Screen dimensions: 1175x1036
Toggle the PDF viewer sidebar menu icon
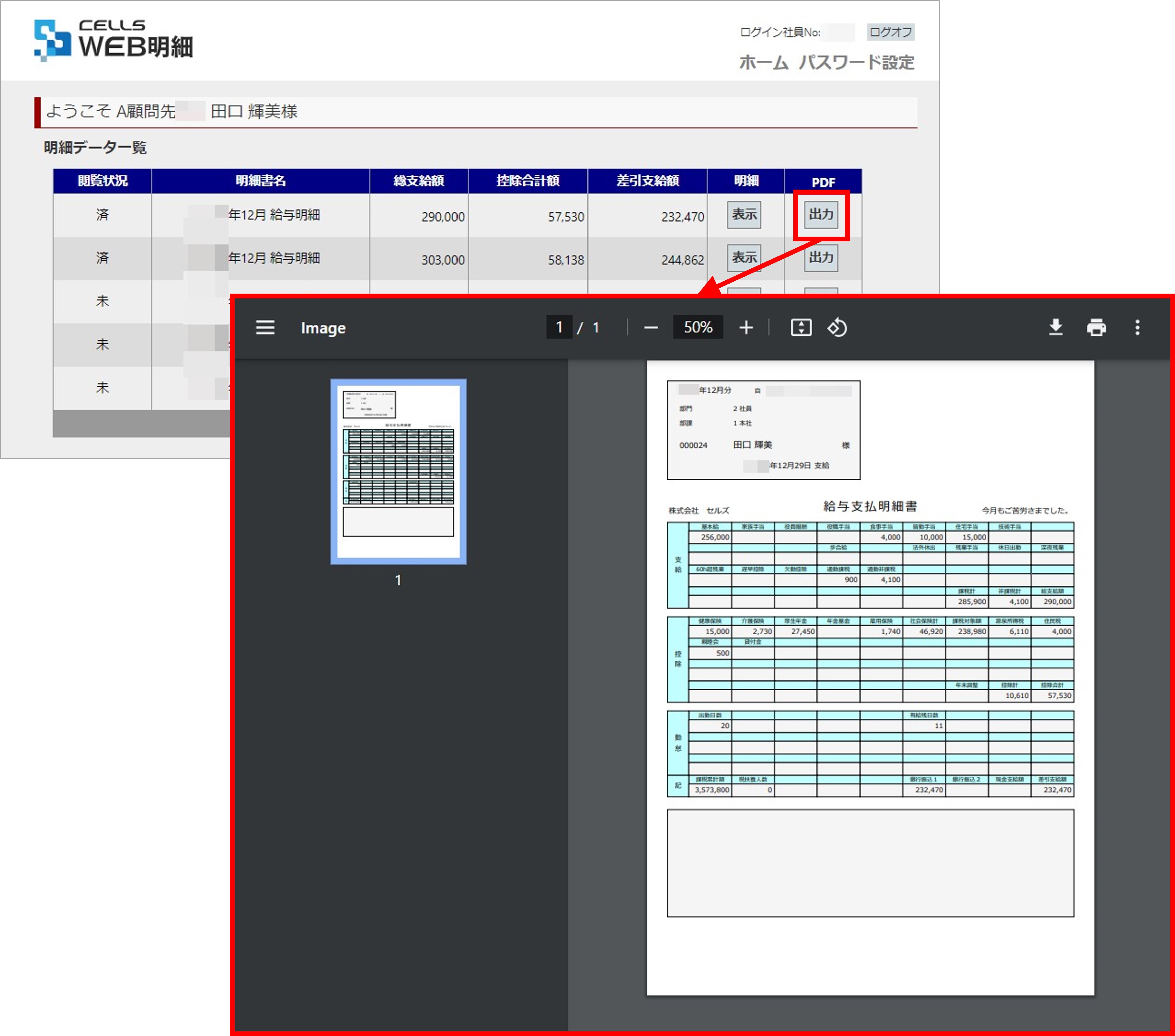click(265, 328)
